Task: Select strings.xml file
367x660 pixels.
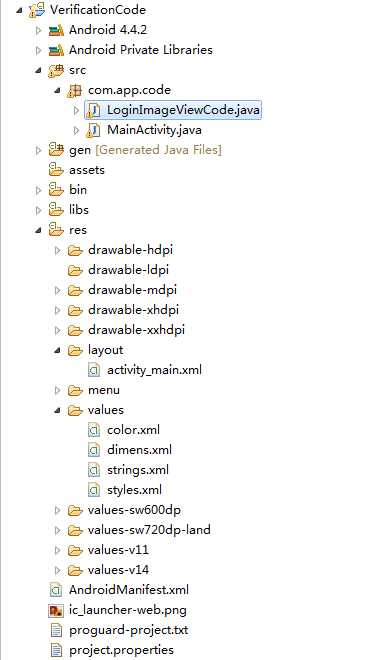Action: point(138,470)
